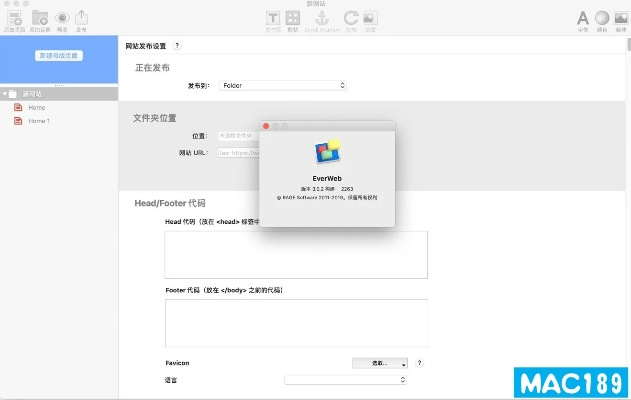Select the Home page in sidebar
Image resolution: width=631 pixels, height=400 pixels.
pos(37,107)
